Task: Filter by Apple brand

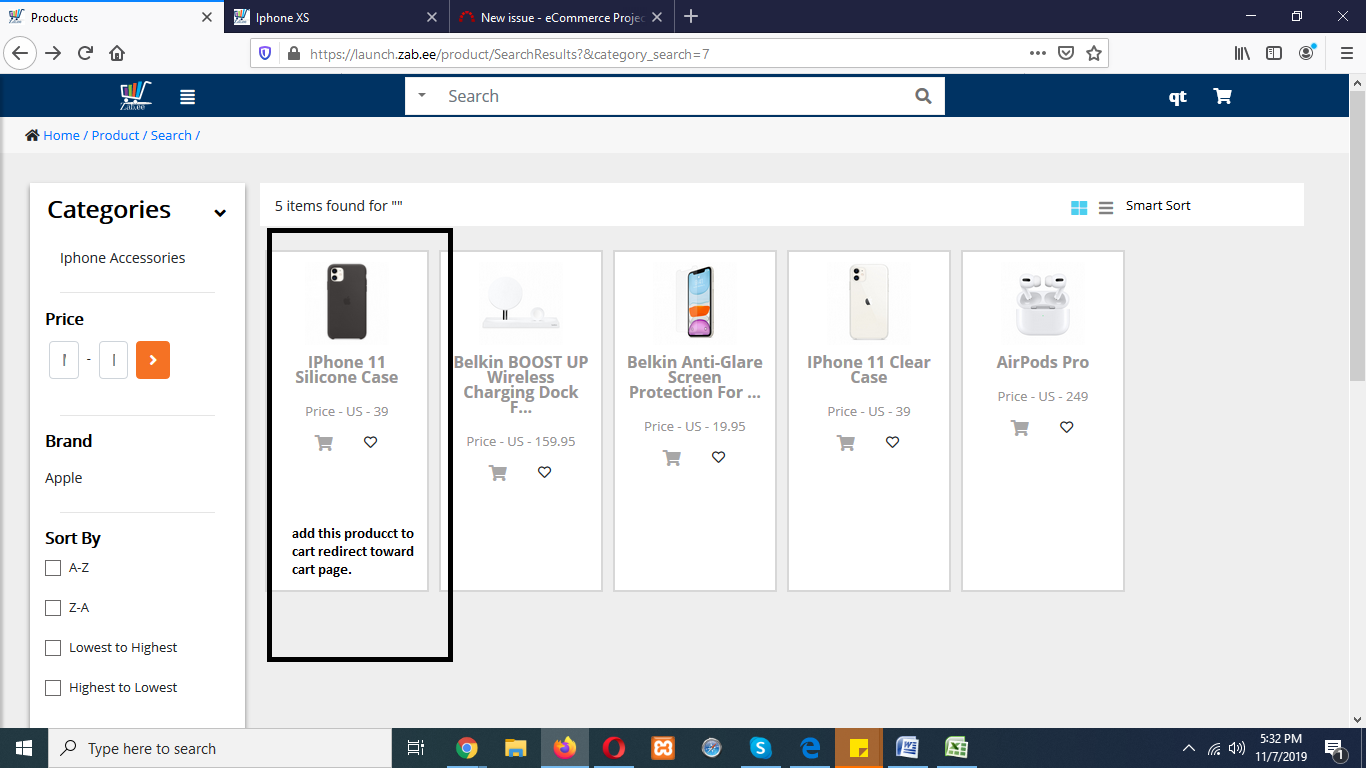Action: (x=64, y=478)
